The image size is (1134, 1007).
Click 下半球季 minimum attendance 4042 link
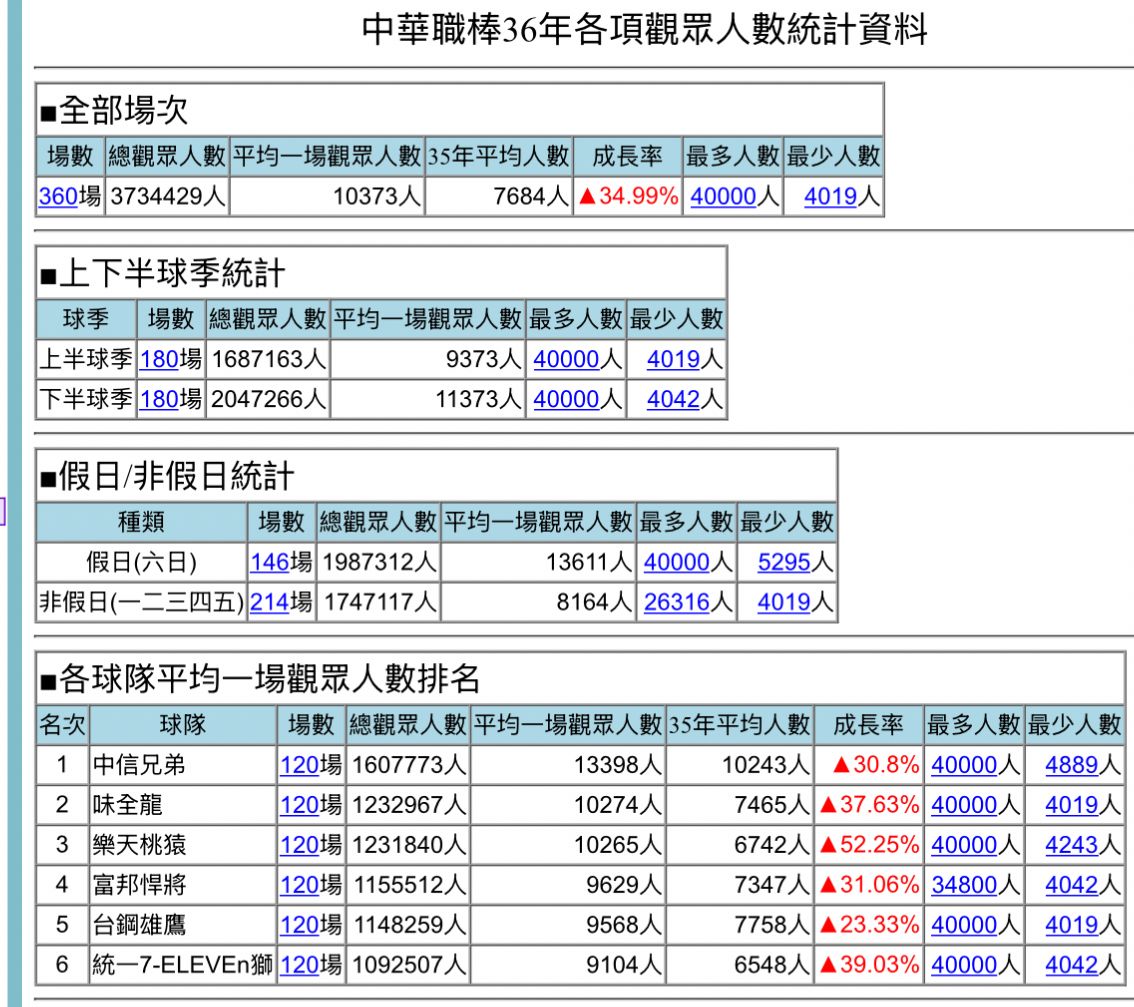(x=673, y=400)
